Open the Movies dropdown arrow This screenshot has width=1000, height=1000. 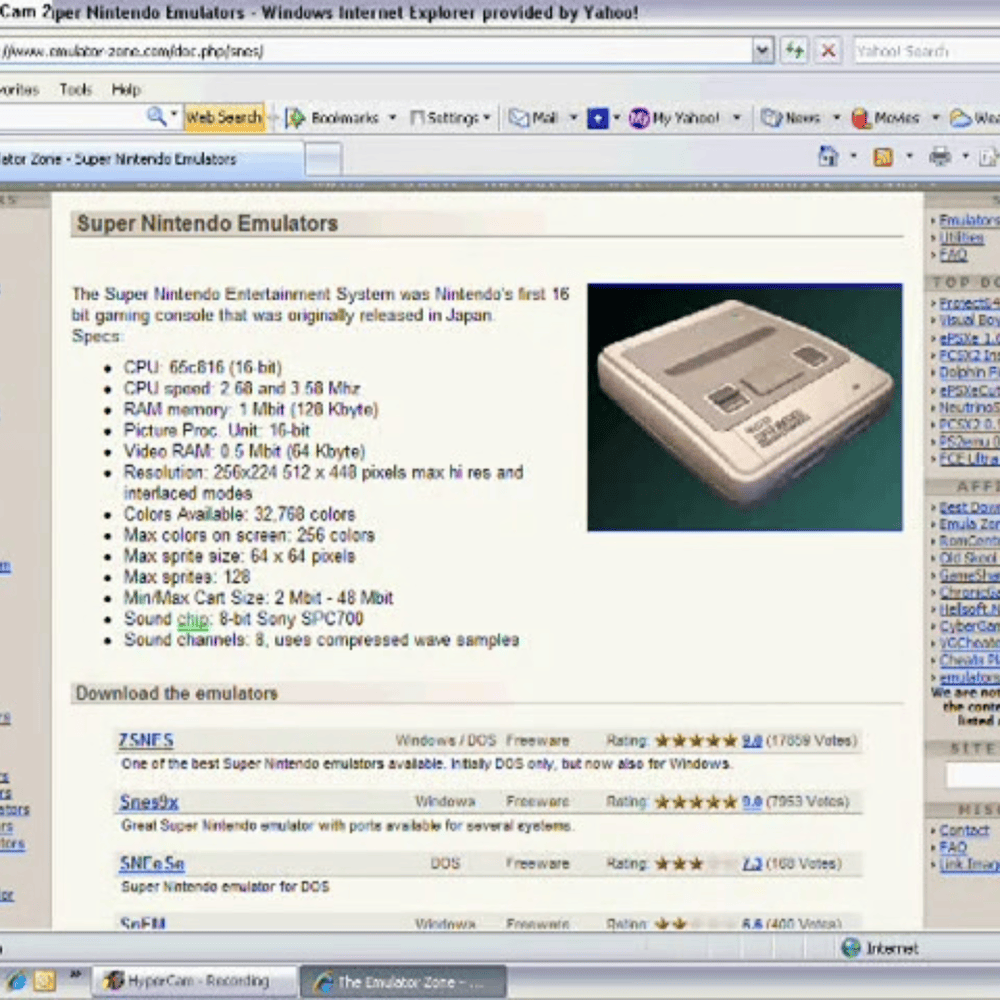click(936, 118)
